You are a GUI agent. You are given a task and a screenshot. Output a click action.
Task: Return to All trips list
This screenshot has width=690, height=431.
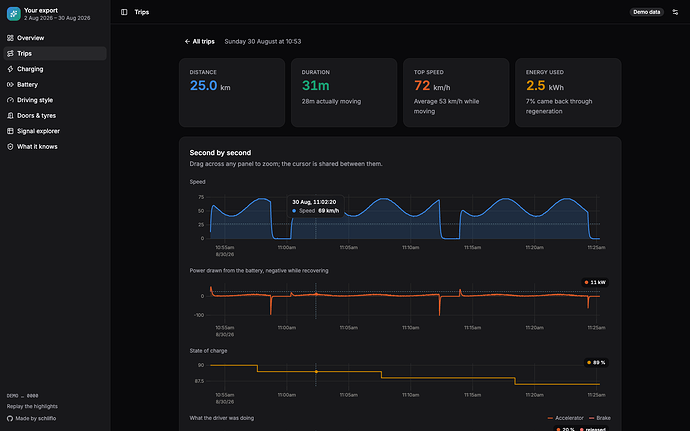pos(199,41)
